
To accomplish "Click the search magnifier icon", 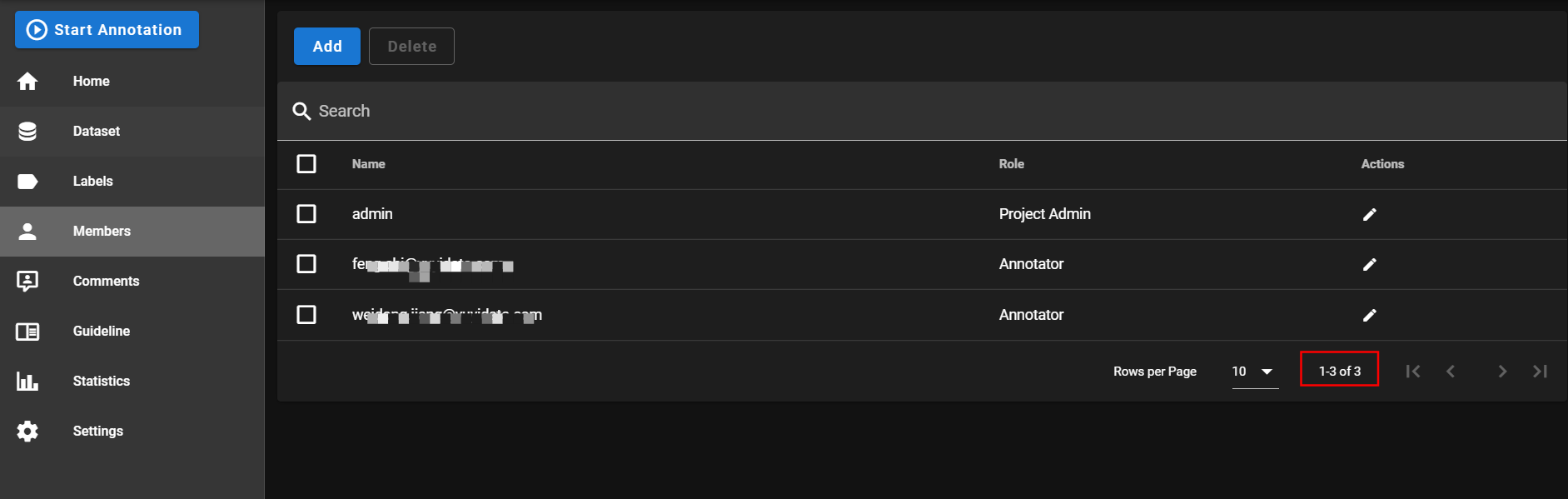I will tap(301, 111).
